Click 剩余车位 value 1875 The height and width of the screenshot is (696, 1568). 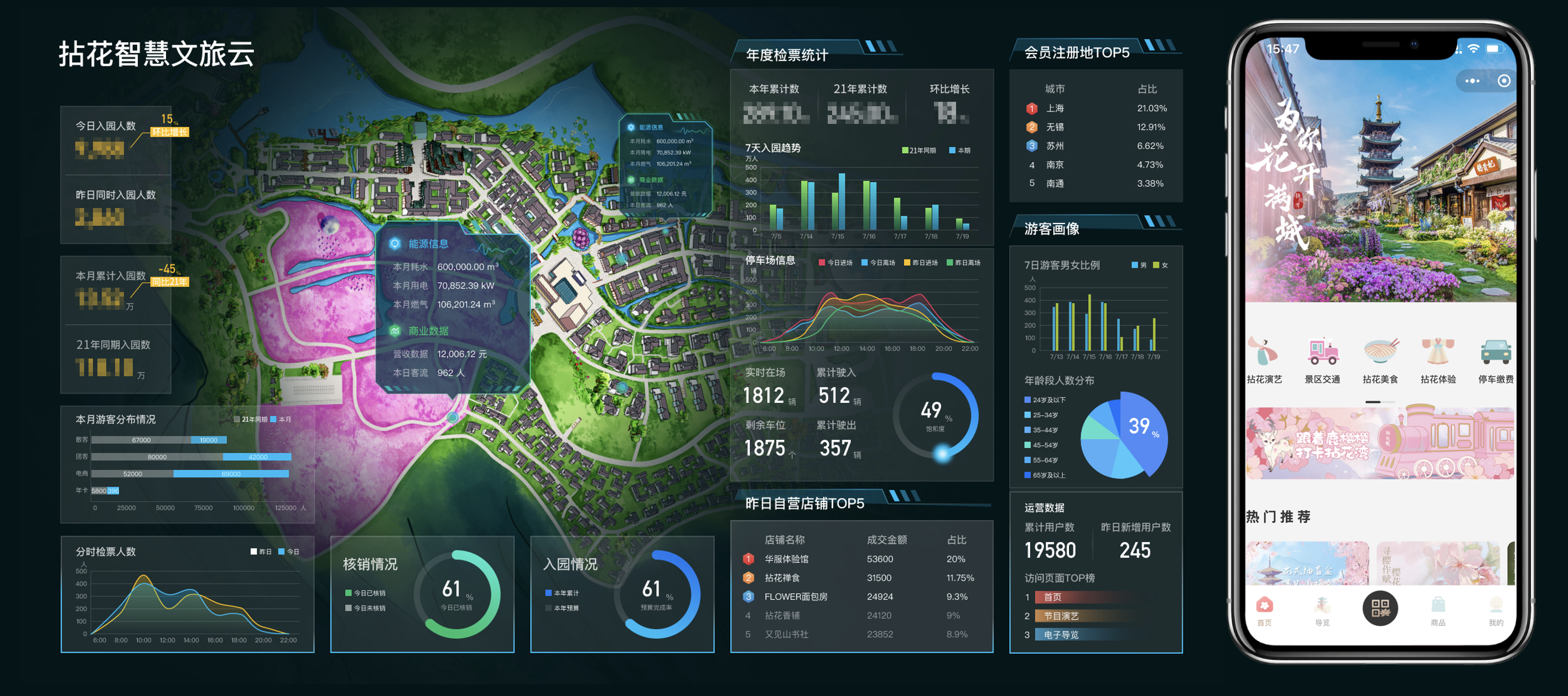point(765,449)
